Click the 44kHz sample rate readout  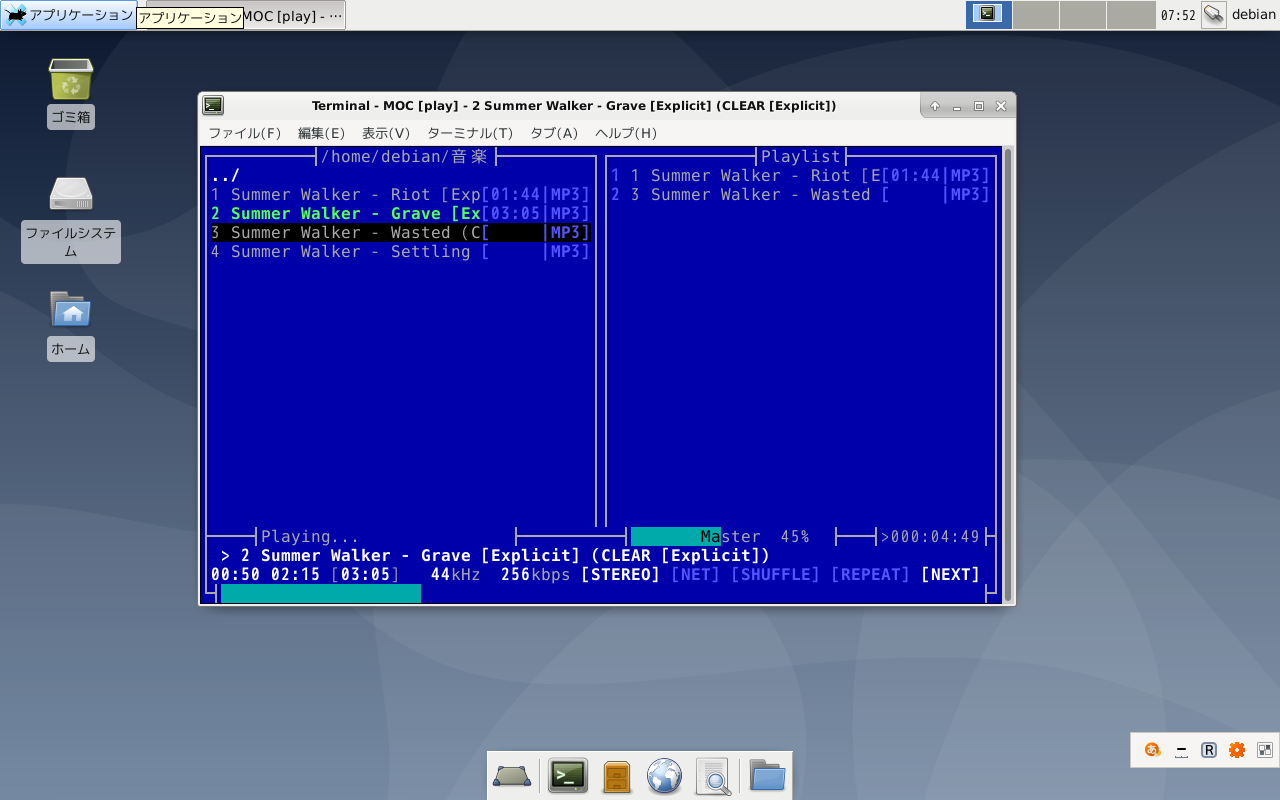(456, 575)
